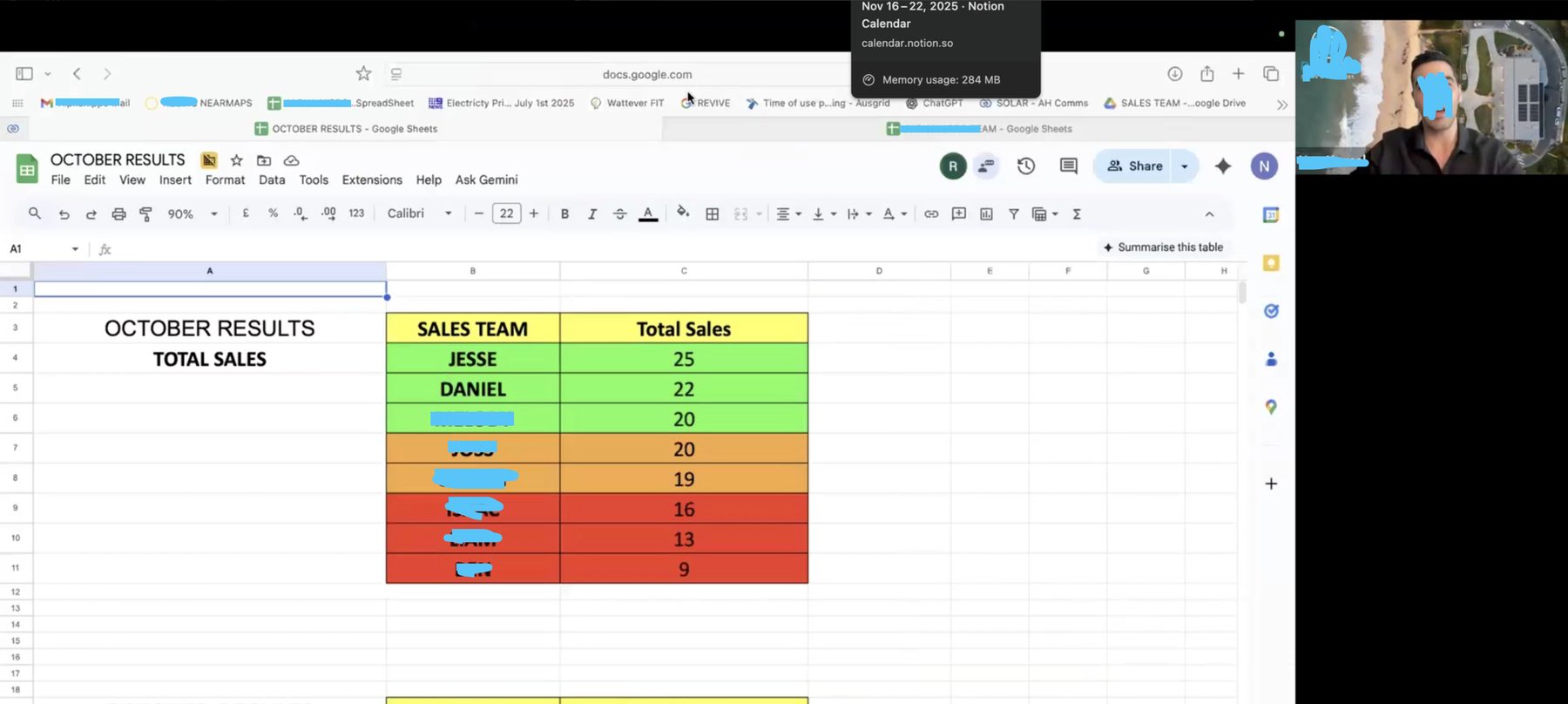The width and height of the screenshot is (1568, 704).
Task: Open the borders tool
Action: (712, 214)
